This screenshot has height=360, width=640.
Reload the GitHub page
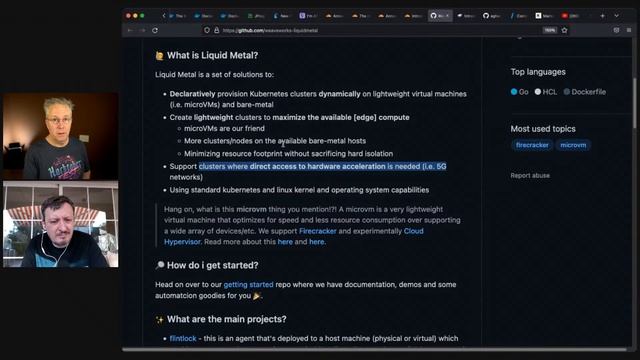(x=155, y=30)
